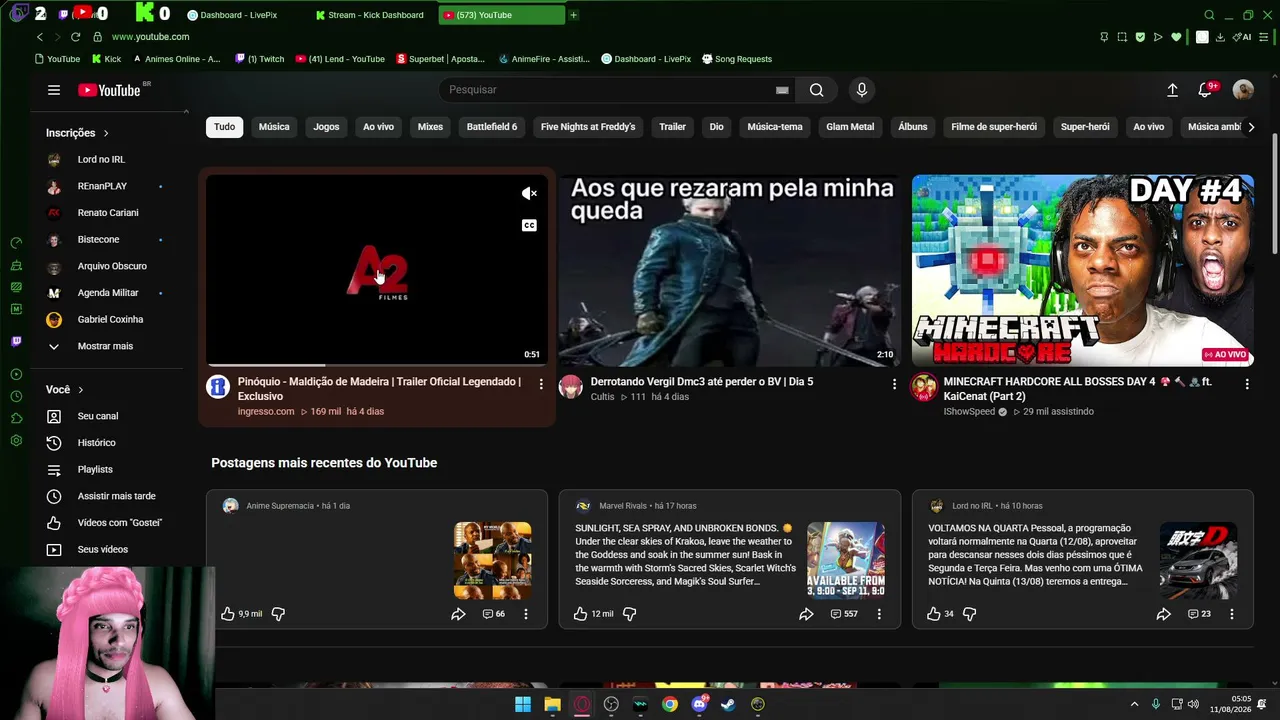Open the Renato Cariani channel
This screenshot has height=720, width=1280.
108,213
